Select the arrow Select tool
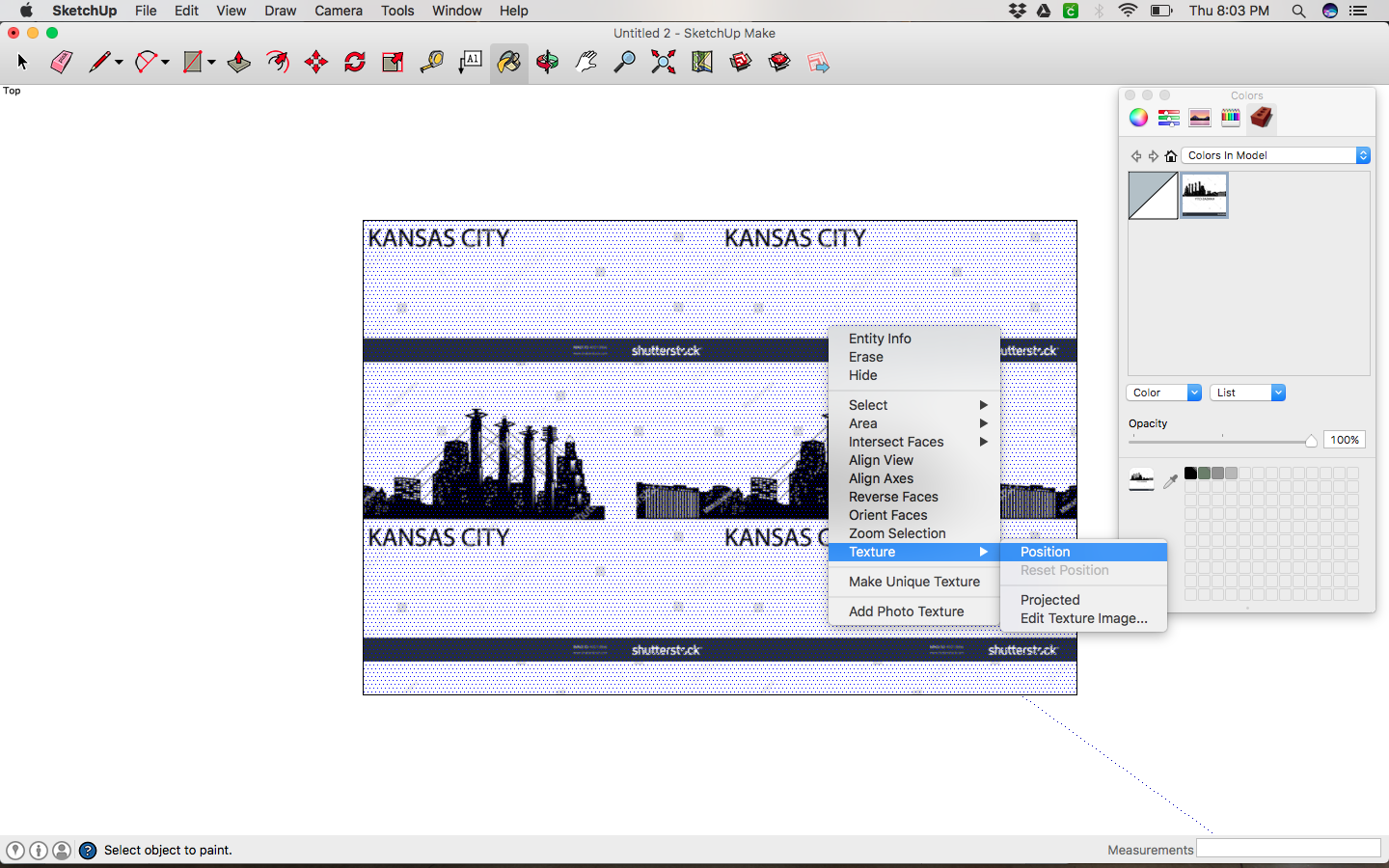 click(23, 63)
